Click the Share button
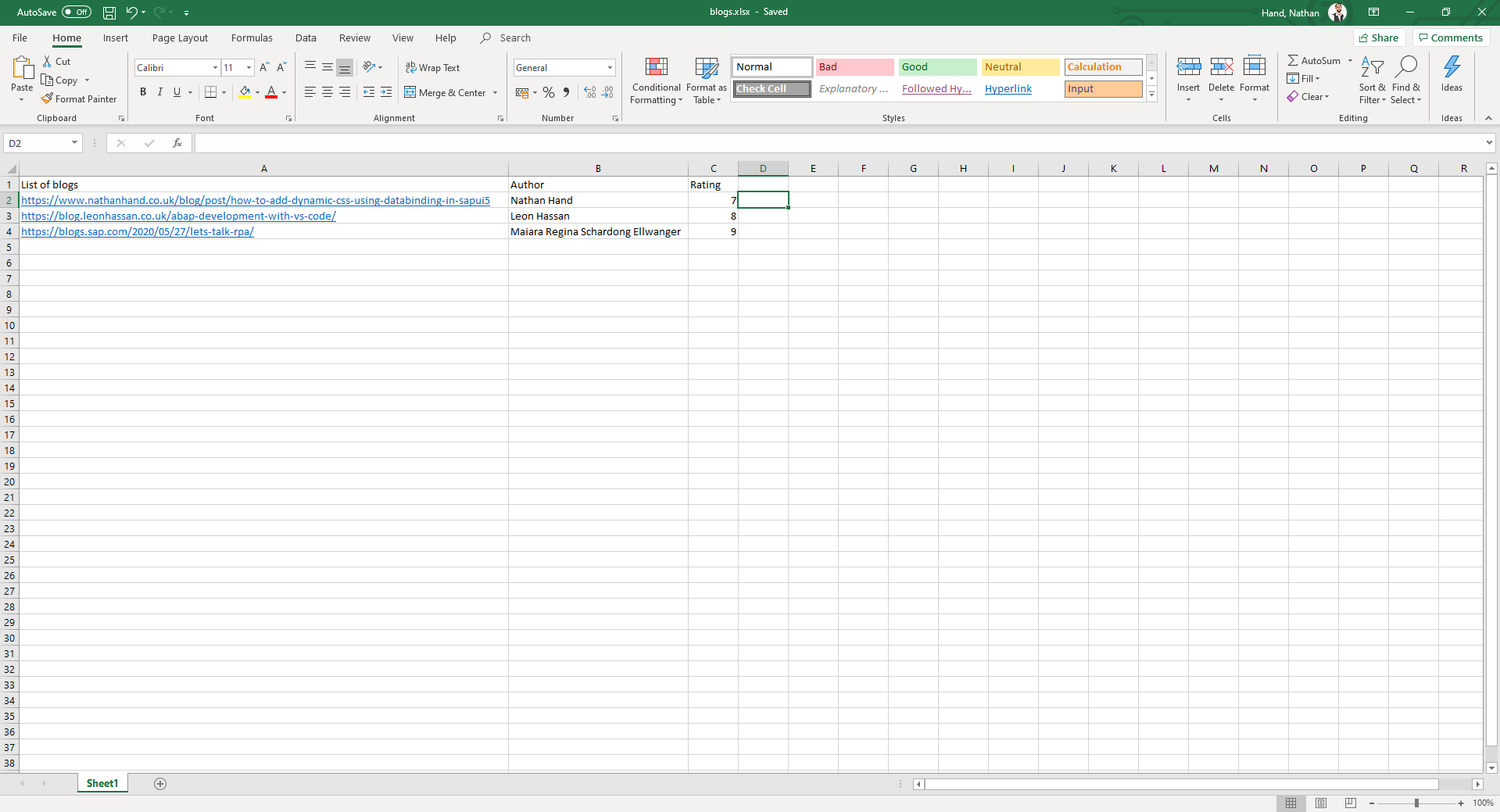This screenshot has width=1500, height=812. click(1379, 38)
